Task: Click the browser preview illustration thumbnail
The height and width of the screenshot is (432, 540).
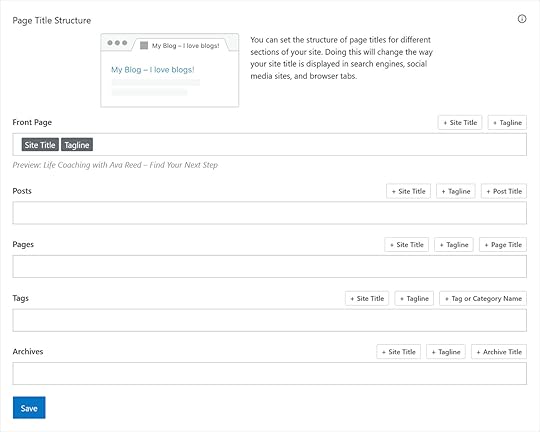Action: pos(169,70)
